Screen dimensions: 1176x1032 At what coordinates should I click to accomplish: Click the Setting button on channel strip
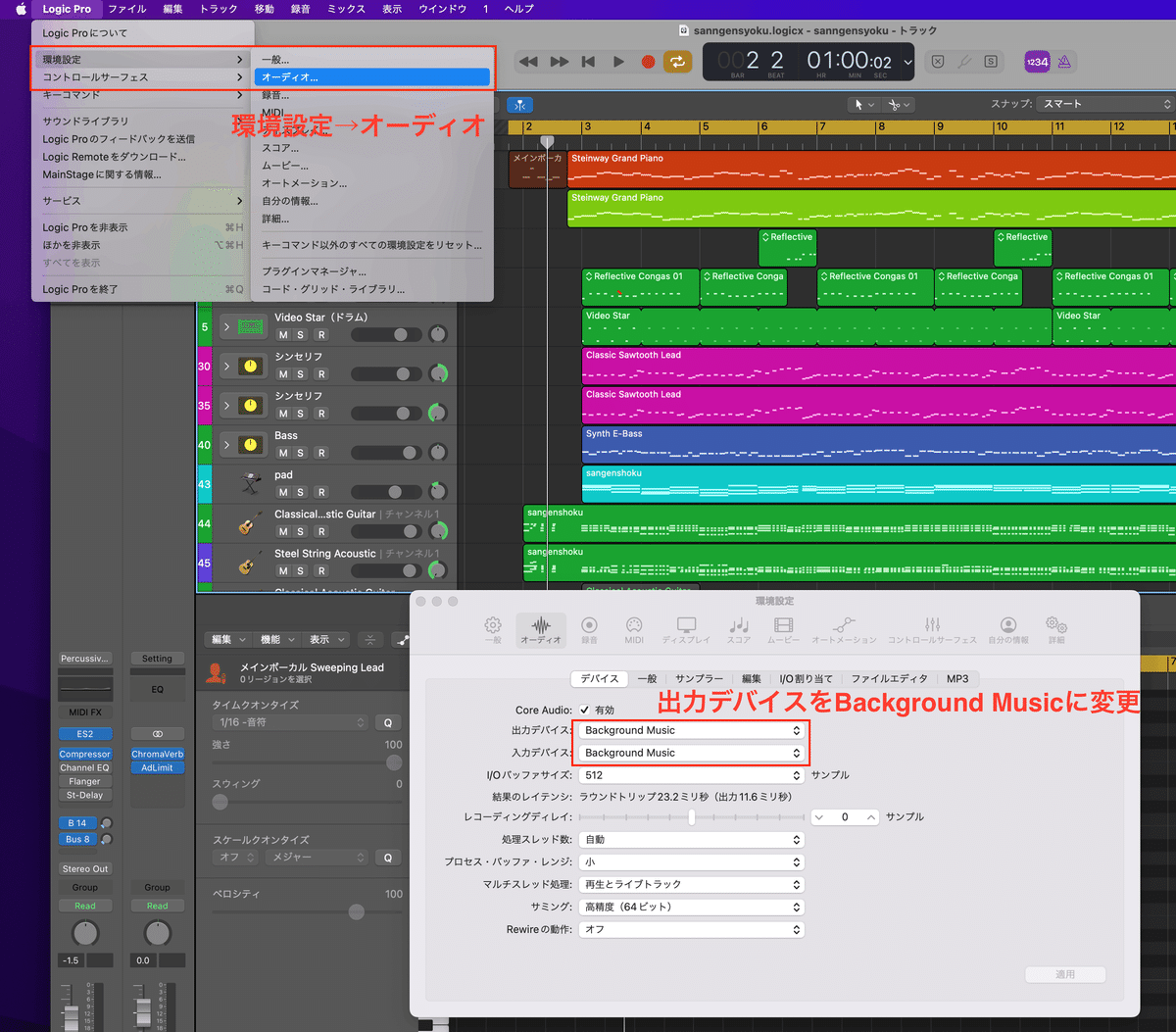point(157,659)
